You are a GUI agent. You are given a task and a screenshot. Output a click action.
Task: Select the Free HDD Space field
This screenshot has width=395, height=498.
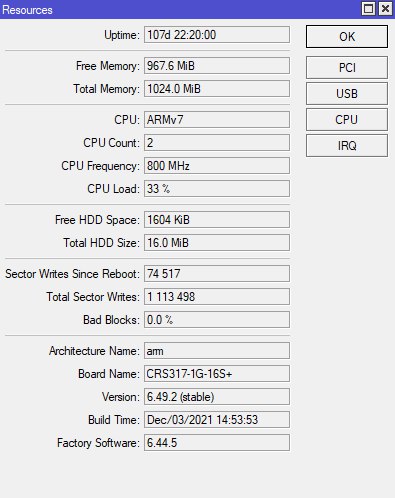[x=217, y=220]
